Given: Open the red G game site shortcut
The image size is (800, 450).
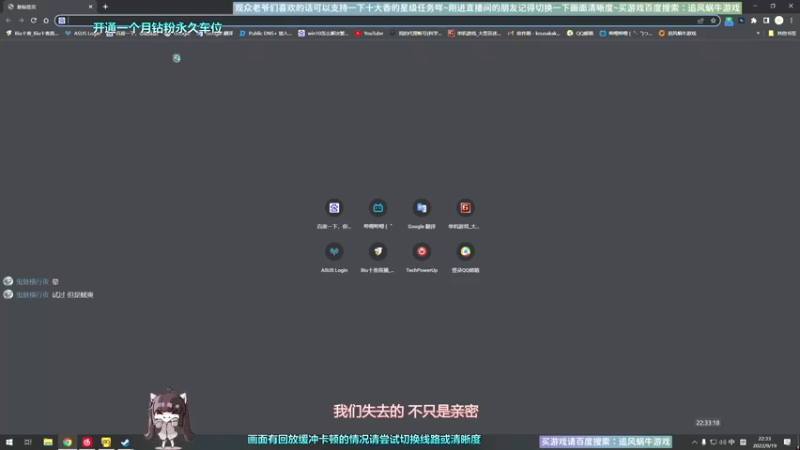Looking at the screenshot, I should (465, 213).
